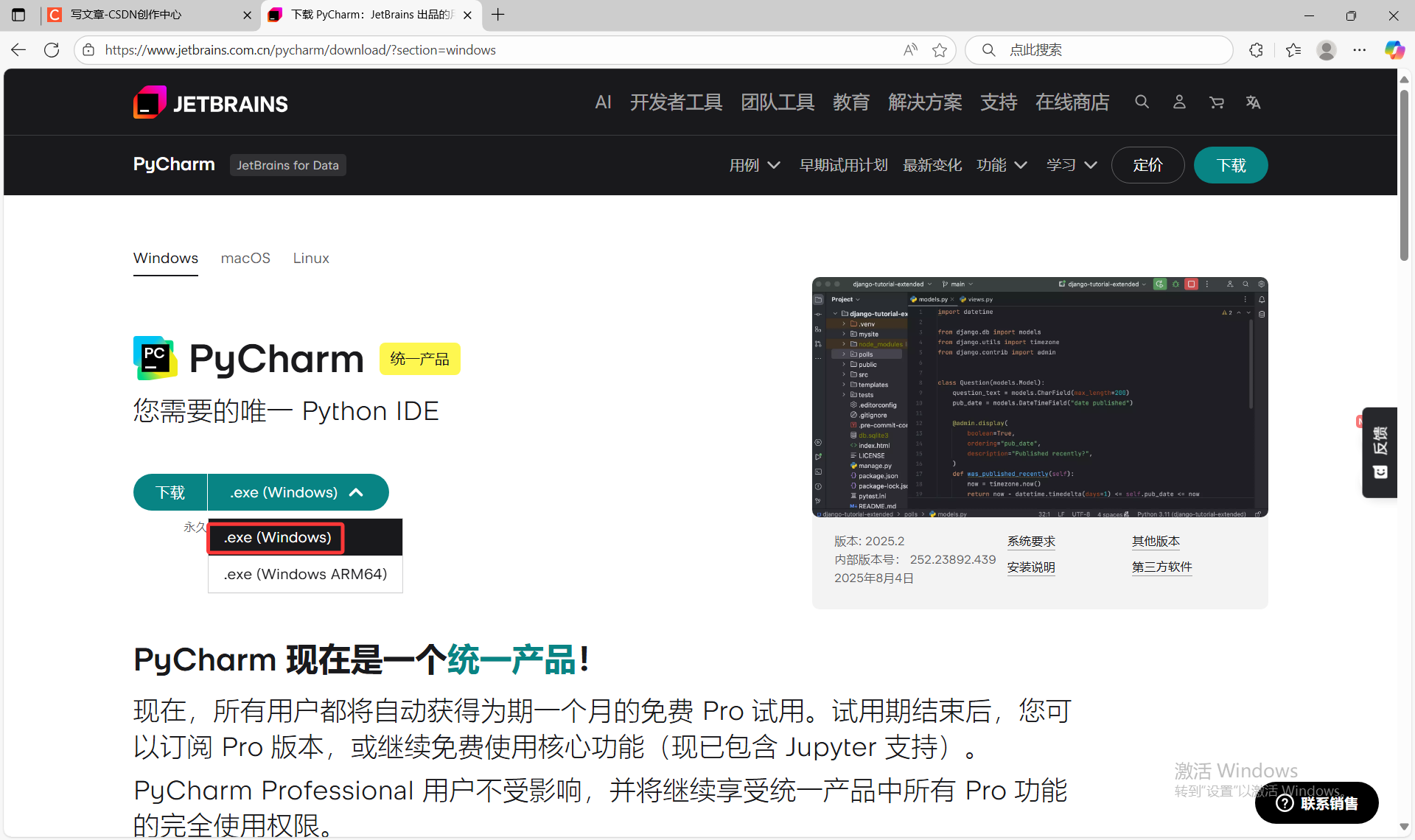Open the site search magnifier icon

pyautogui.click(x=1142, y=102)
